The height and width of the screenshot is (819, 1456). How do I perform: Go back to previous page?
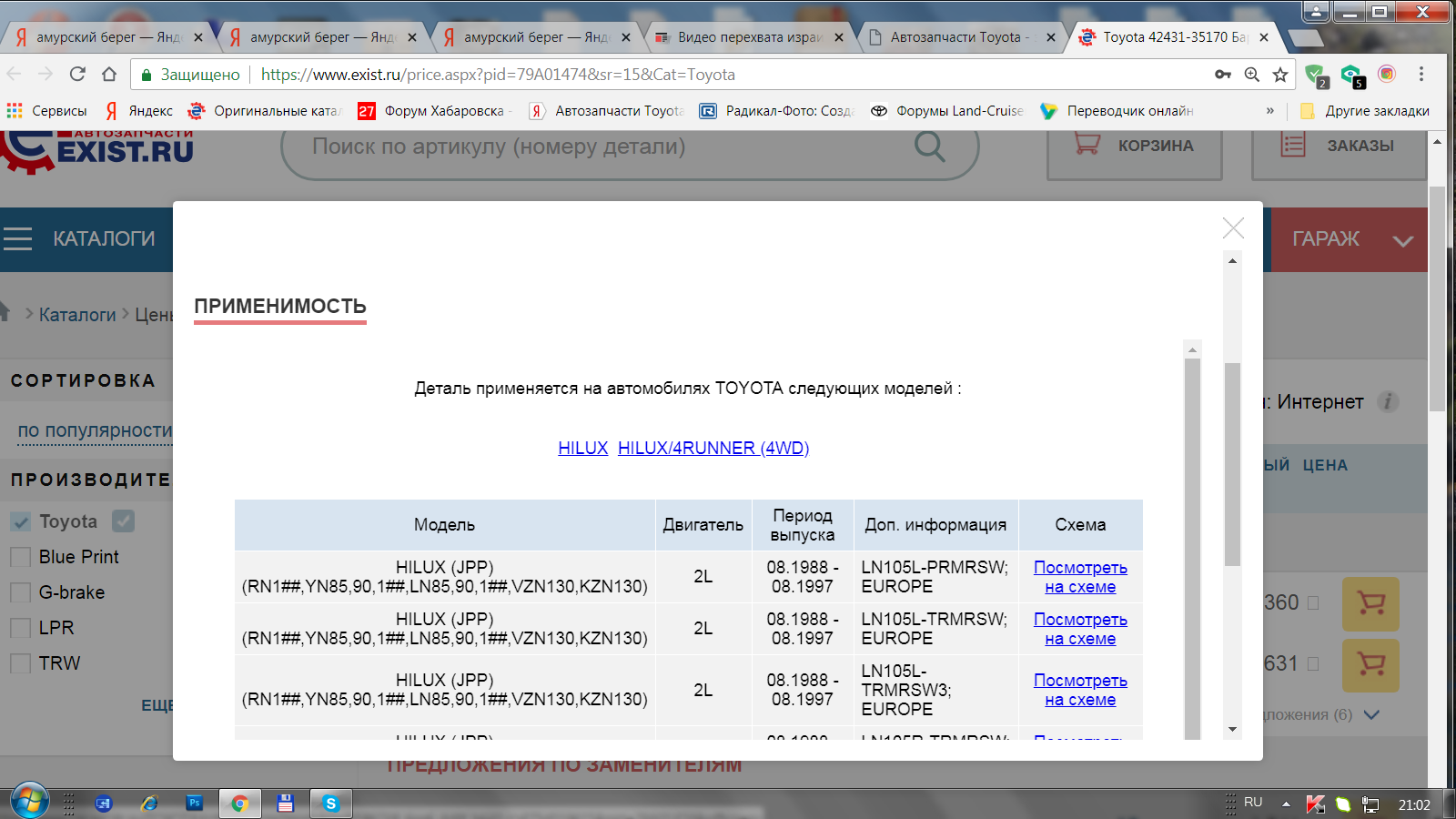[15, 75]
